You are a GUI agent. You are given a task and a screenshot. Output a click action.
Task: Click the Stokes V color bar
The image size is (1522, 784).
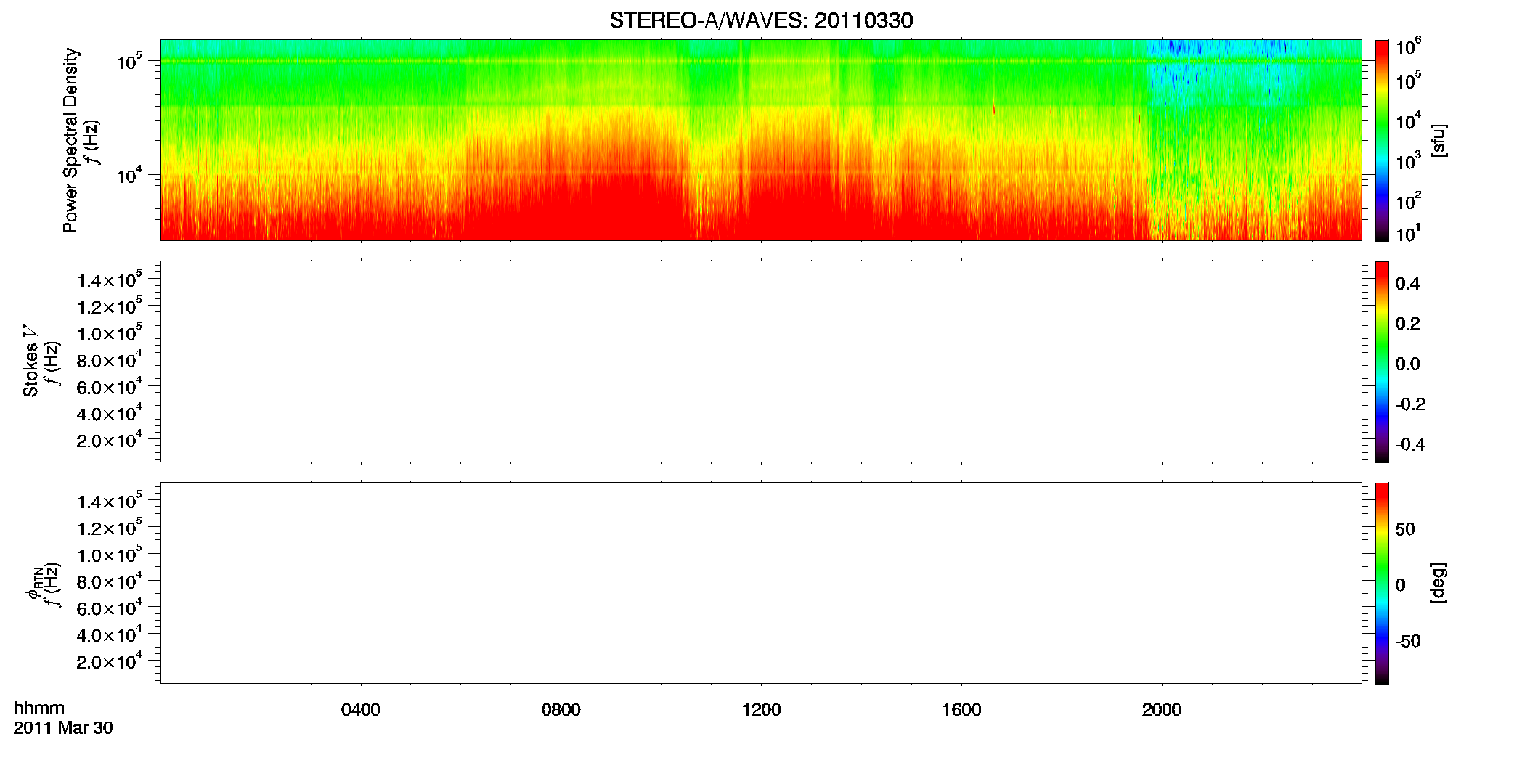1382,362
